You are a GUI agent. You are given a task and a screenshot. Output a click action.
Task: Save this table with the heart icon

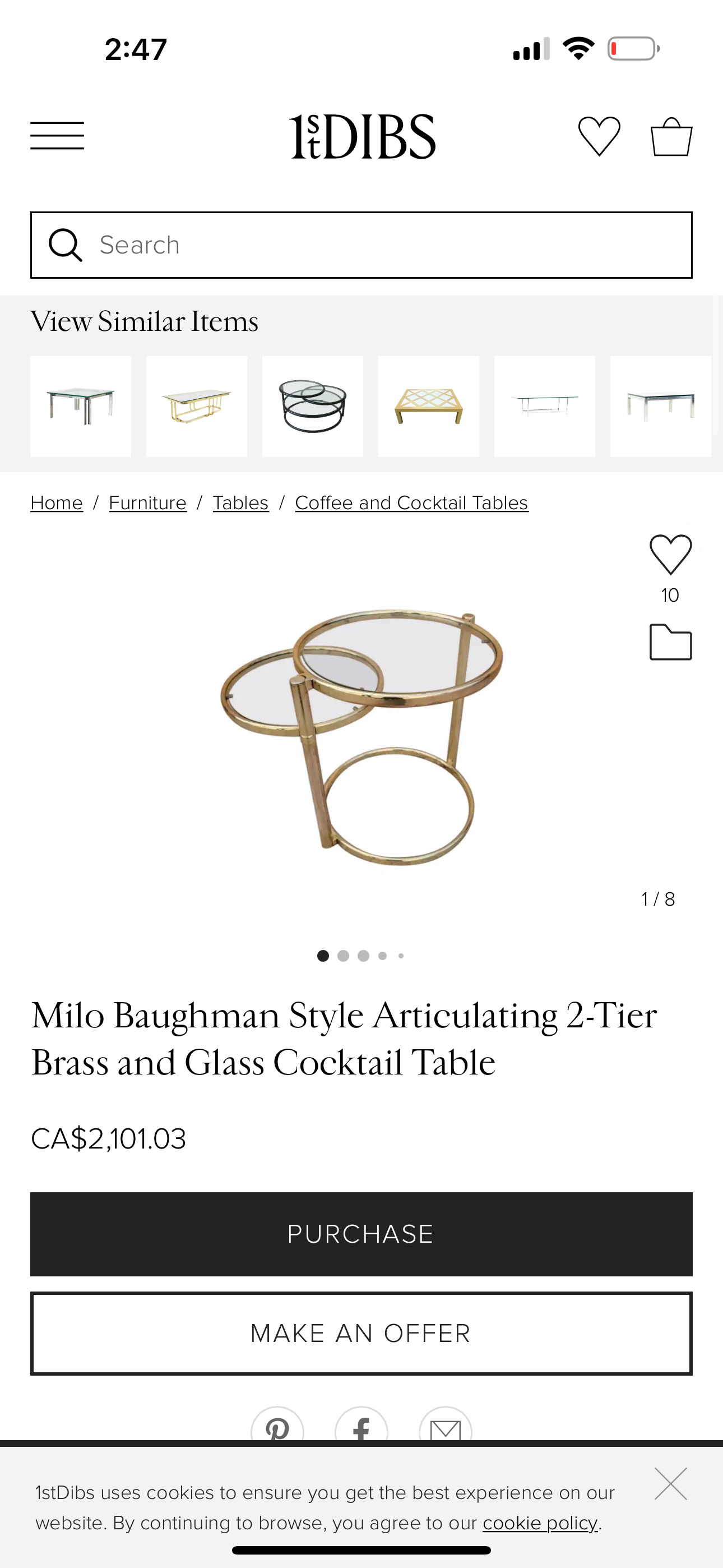[670, 554]
